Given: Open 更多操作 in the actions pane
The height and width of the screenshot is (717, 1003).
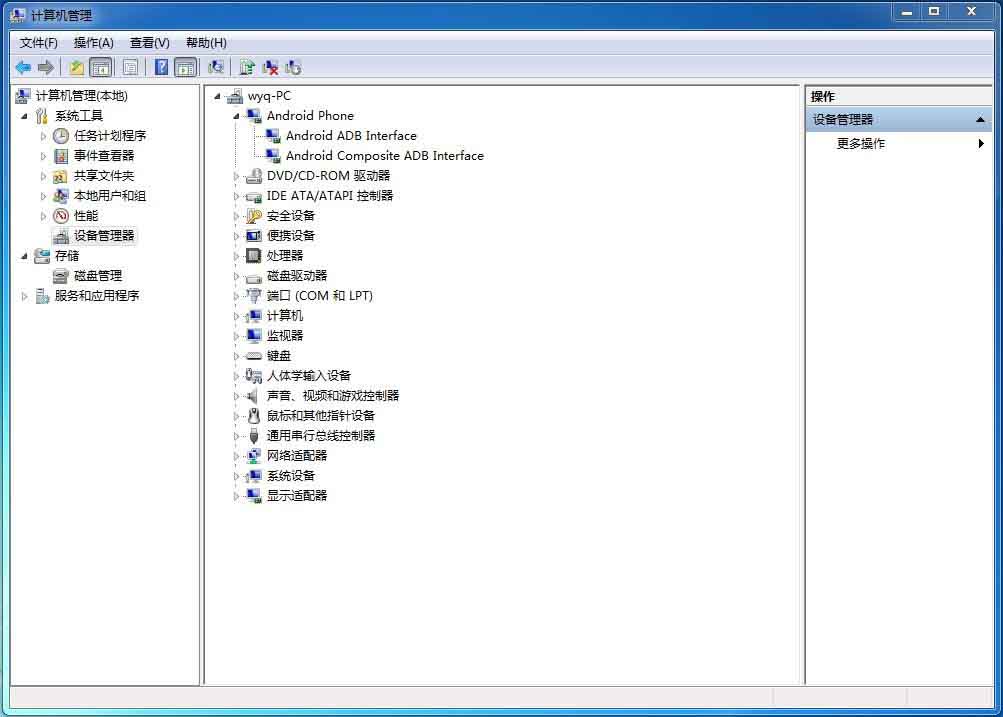Looking at the screenshot, I should pyautogui.click(x=860, y=144).
